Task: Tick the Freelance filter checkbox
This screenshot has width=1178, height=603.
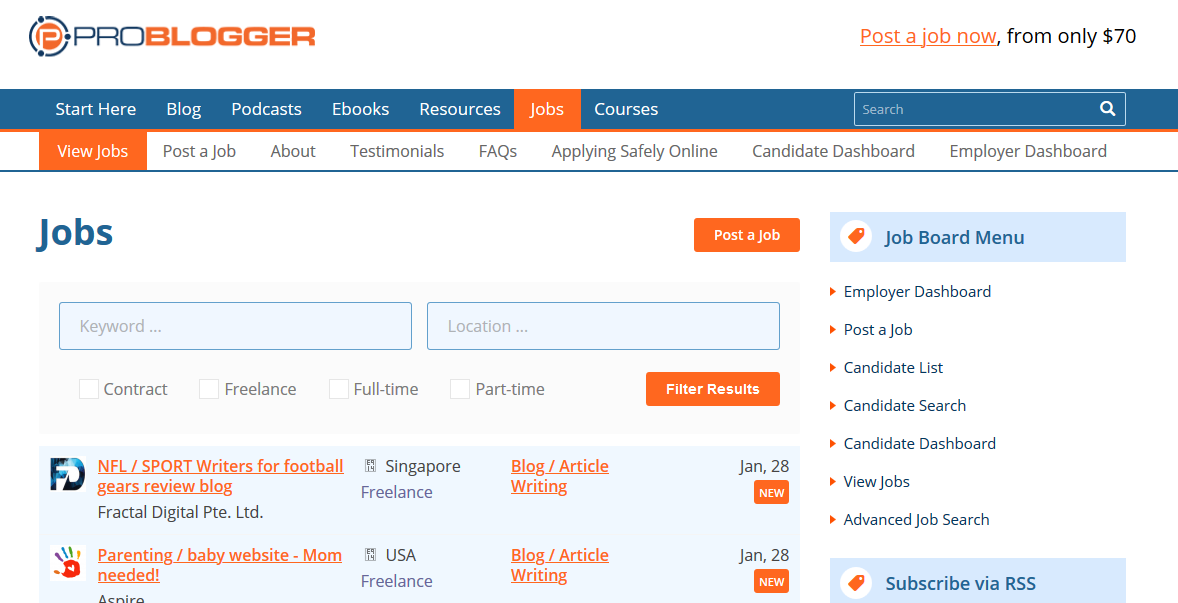Action: (x=209, y=389)
